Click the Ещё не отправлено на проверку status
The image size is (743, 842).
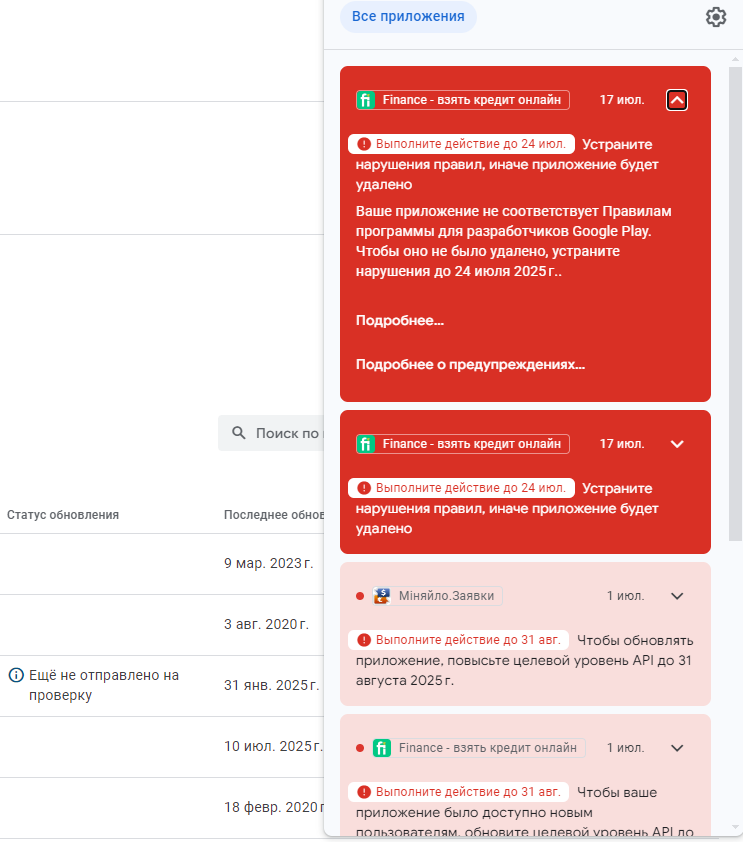pos(104,685)
